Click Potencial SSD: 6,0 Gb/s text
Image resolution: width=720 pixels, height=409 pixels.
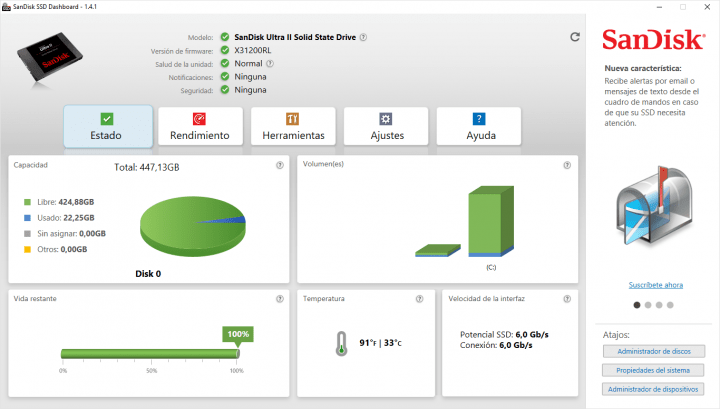pos(504,335)
